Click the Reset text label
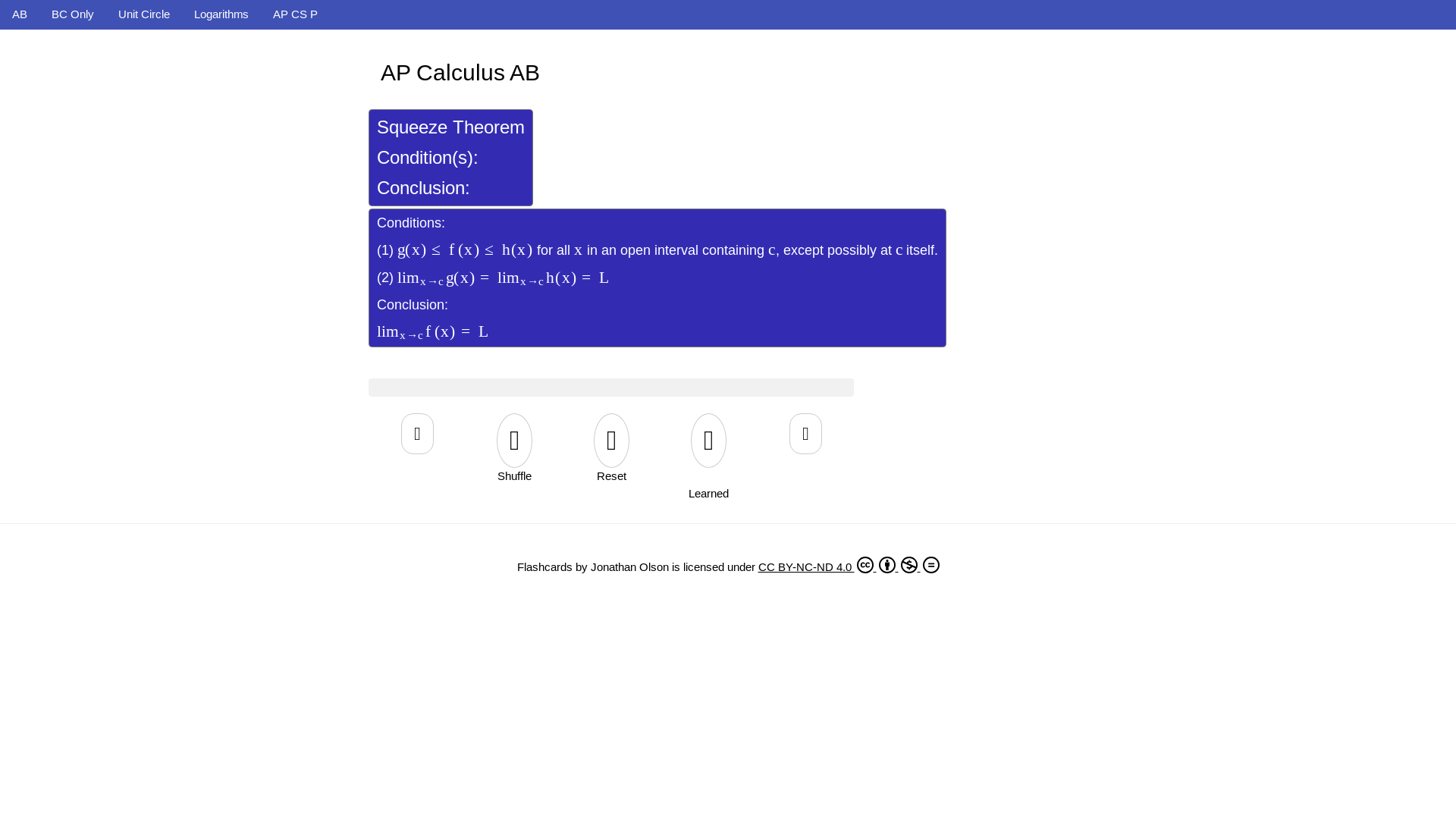The image size is (1456, 819). (x=611, y=476)
